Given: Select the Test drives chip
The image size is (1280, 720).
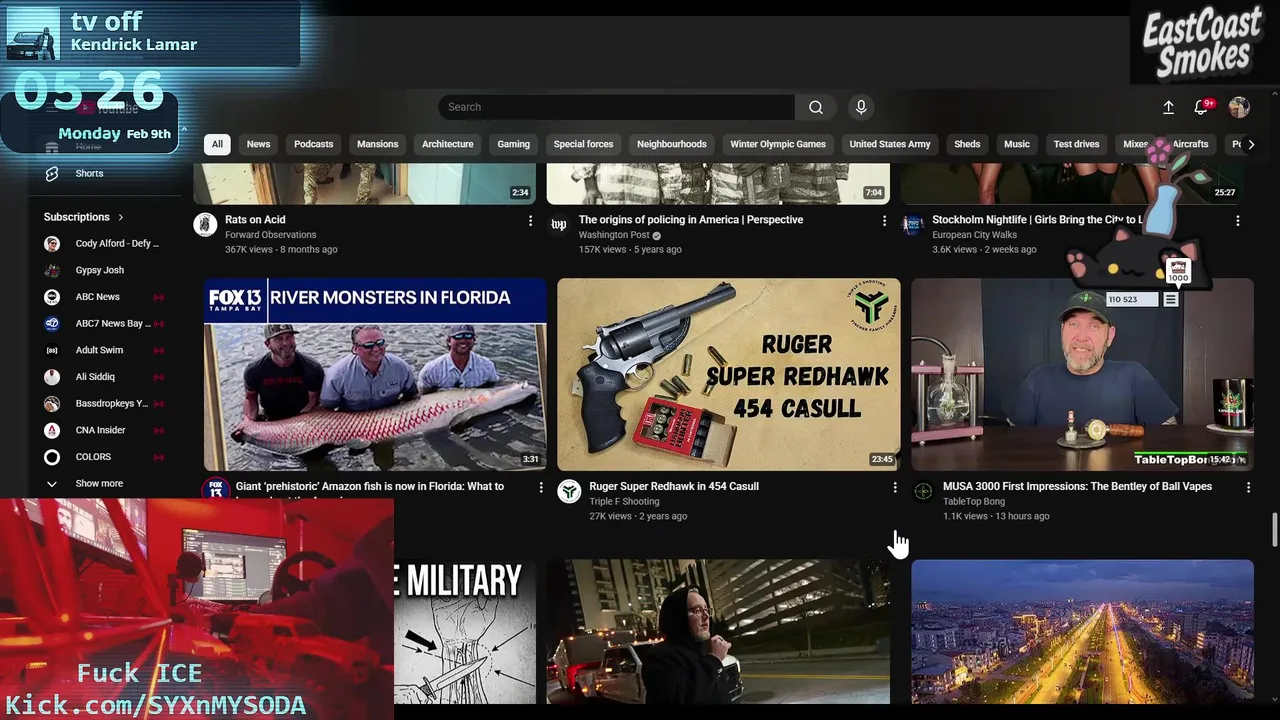Looking at the screenshot, I should [1076, 144].
